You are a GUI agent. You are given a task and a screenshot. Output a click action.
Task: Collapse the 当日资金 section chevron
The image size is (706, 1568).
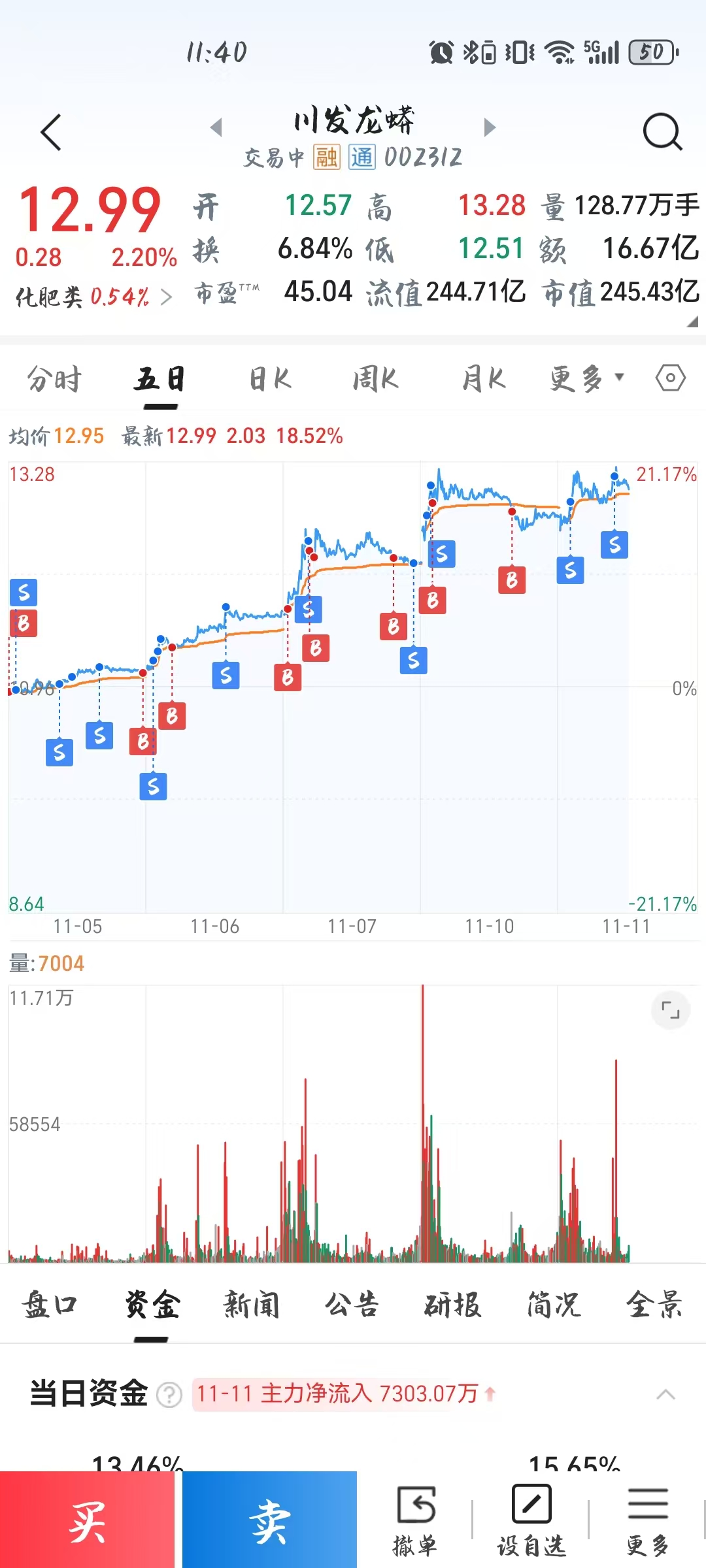pos(665,1394)
